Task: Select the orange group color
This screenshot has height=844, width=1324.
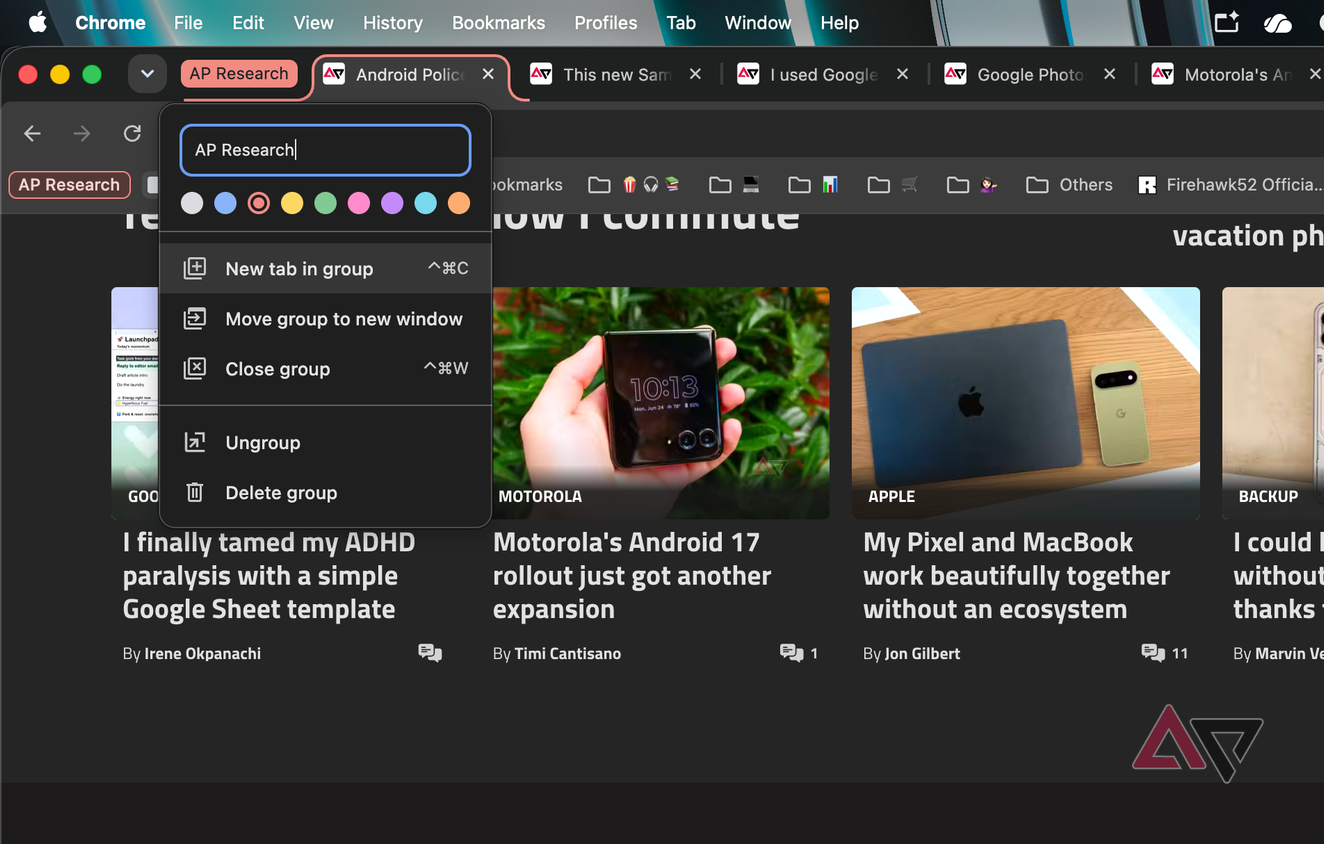Action: pos(458,203)
